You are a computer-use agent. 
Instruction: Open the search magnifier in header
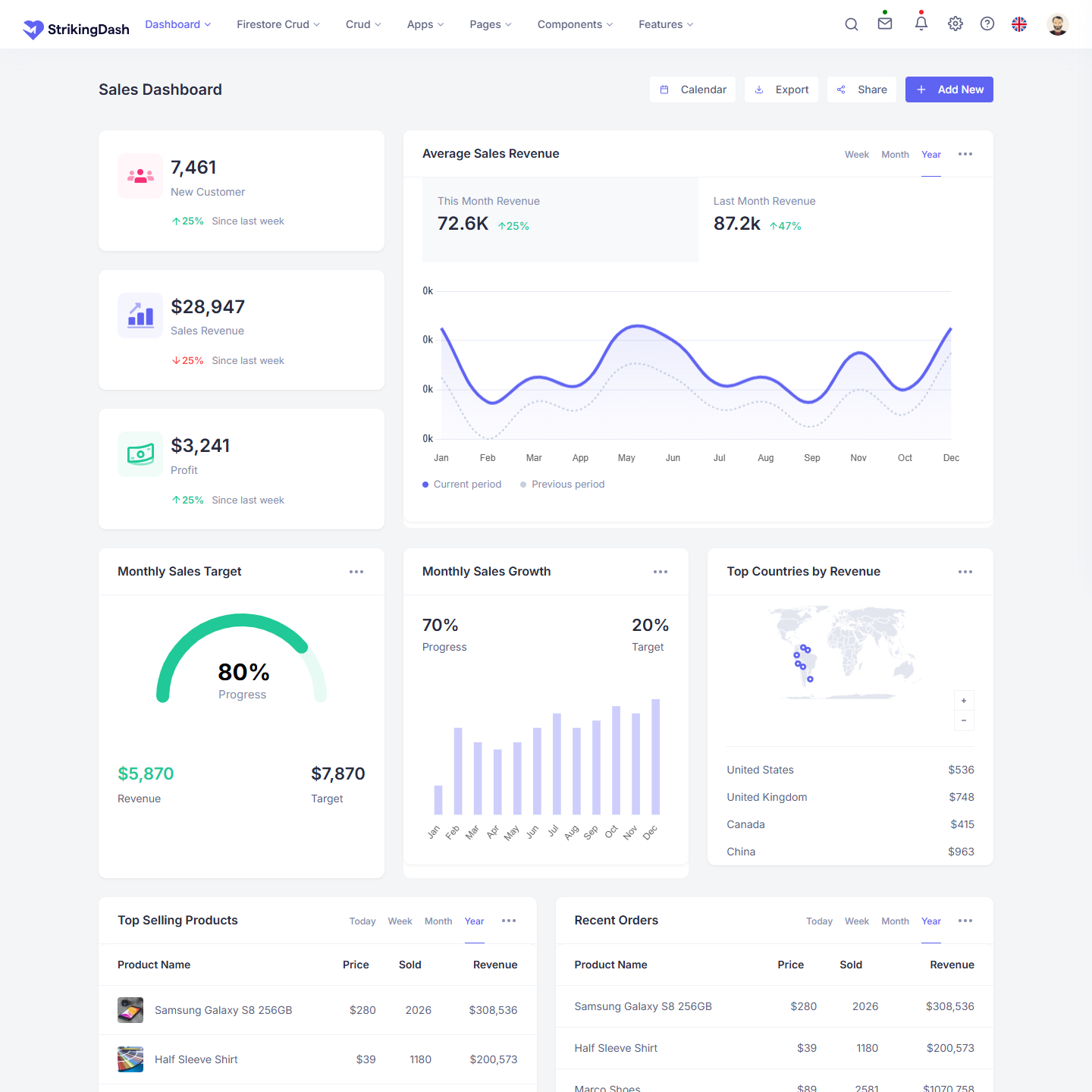852,24
